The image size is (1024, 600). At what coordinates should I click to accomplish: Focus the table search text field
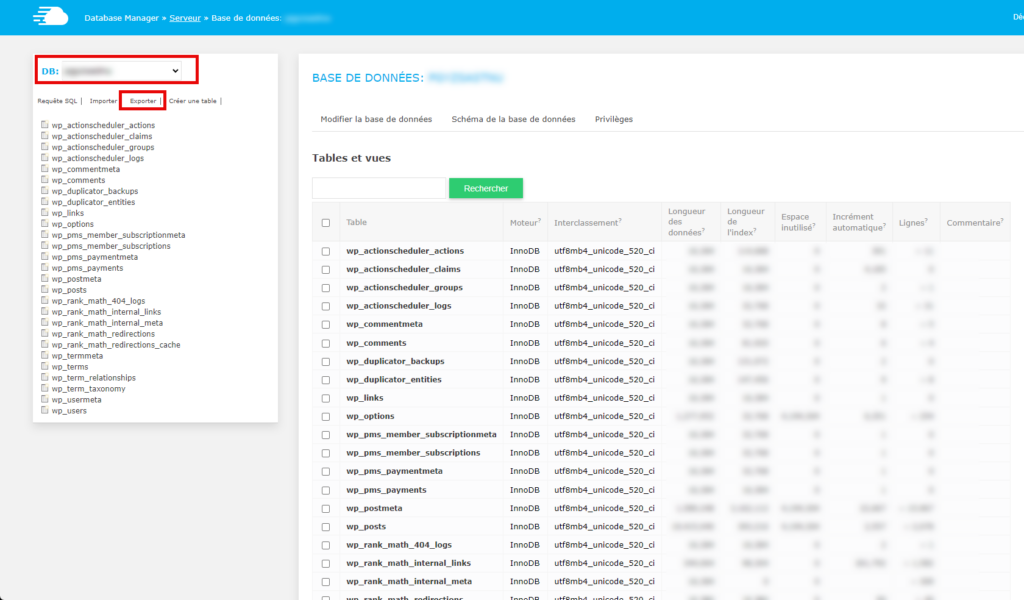point(379,188)
